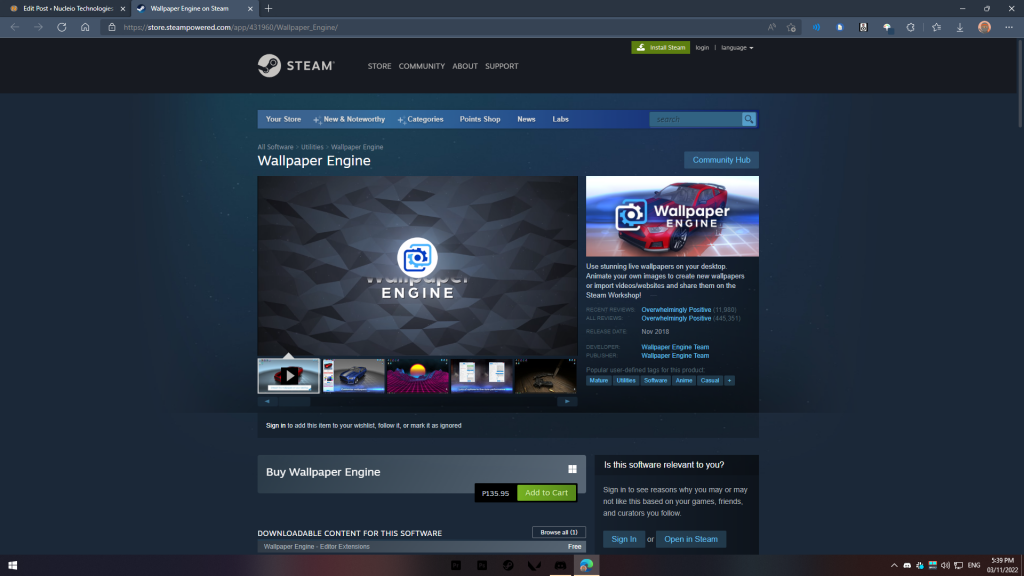The height and width of the screenshot is (576, 1024).
Task: Click the Anime tag
Action: 684,380
